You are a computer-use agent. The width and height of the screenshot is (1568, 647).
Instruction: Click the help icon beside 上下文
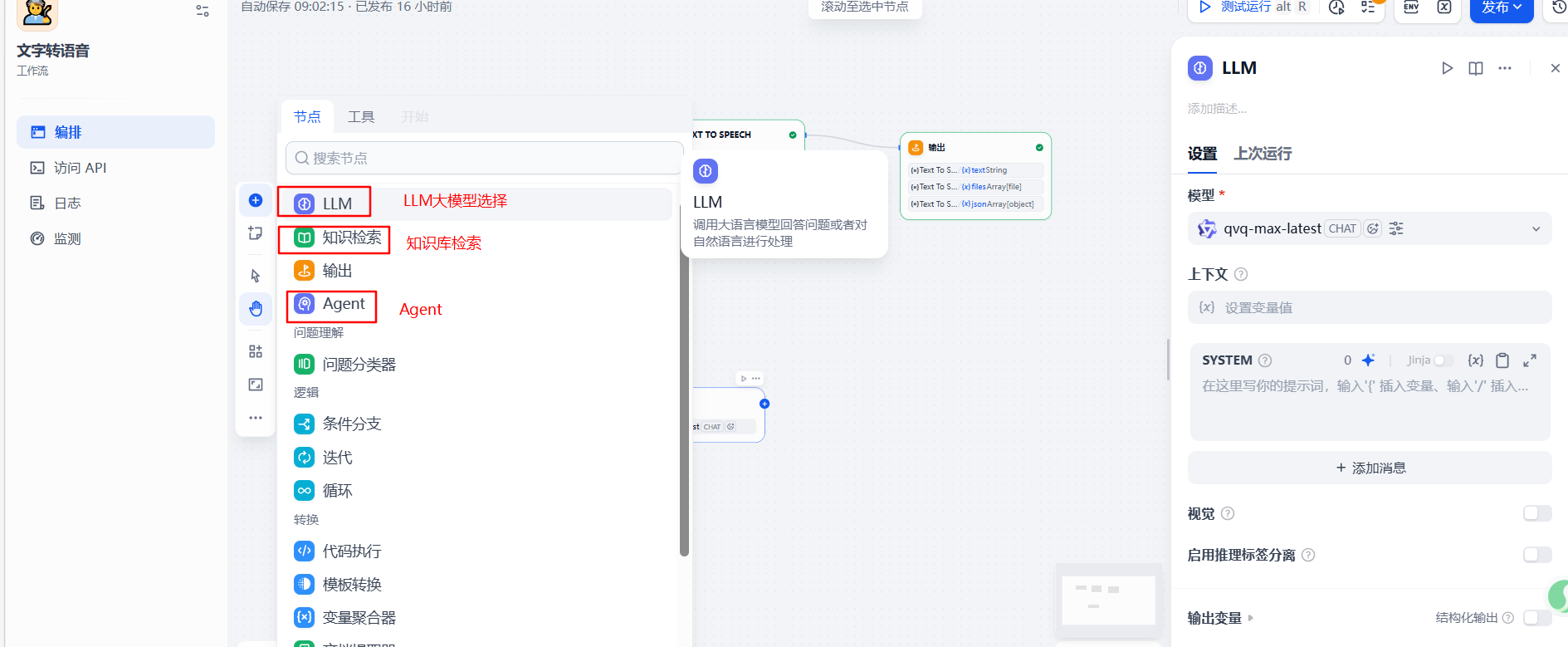(x=1241, y=274)
